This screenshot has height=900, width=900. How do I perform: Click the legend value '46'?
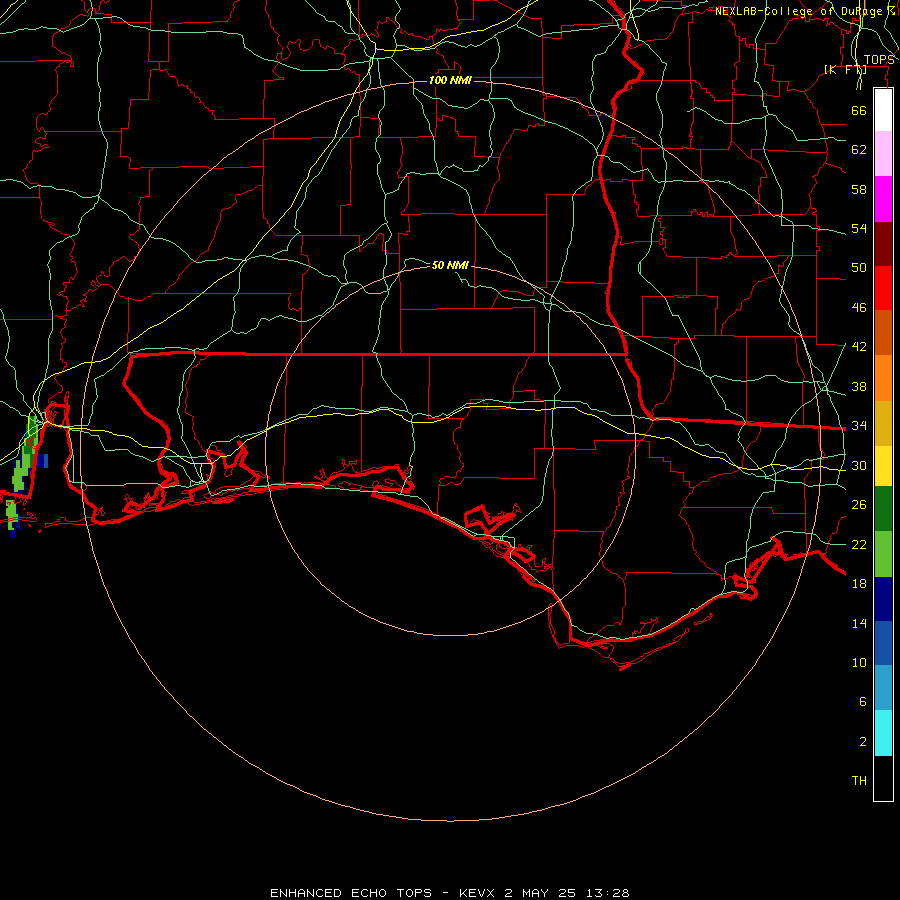[859, 308]
